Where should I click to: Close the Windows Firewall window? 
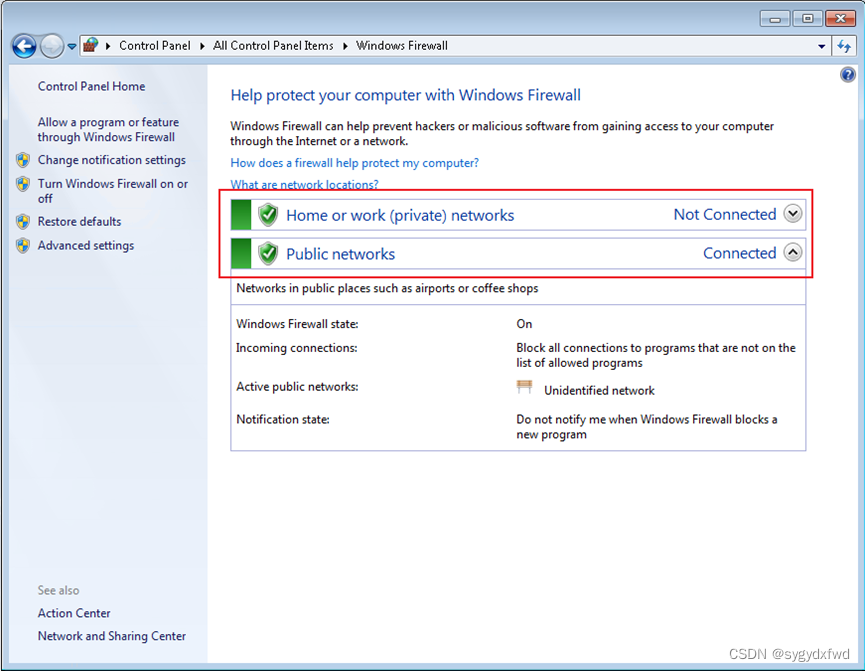pos(840,19)
